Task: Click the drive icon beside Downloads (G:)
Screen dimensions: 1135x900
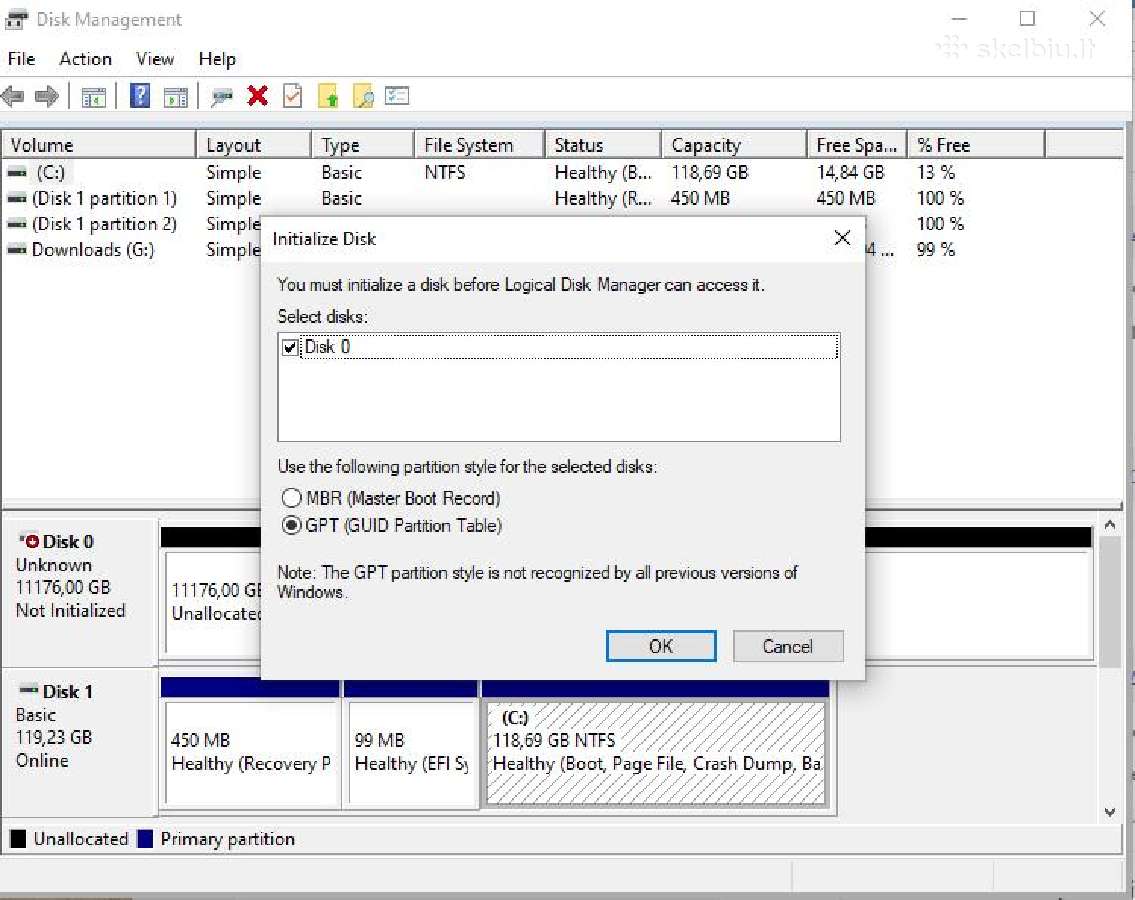Action: (17, 250)
